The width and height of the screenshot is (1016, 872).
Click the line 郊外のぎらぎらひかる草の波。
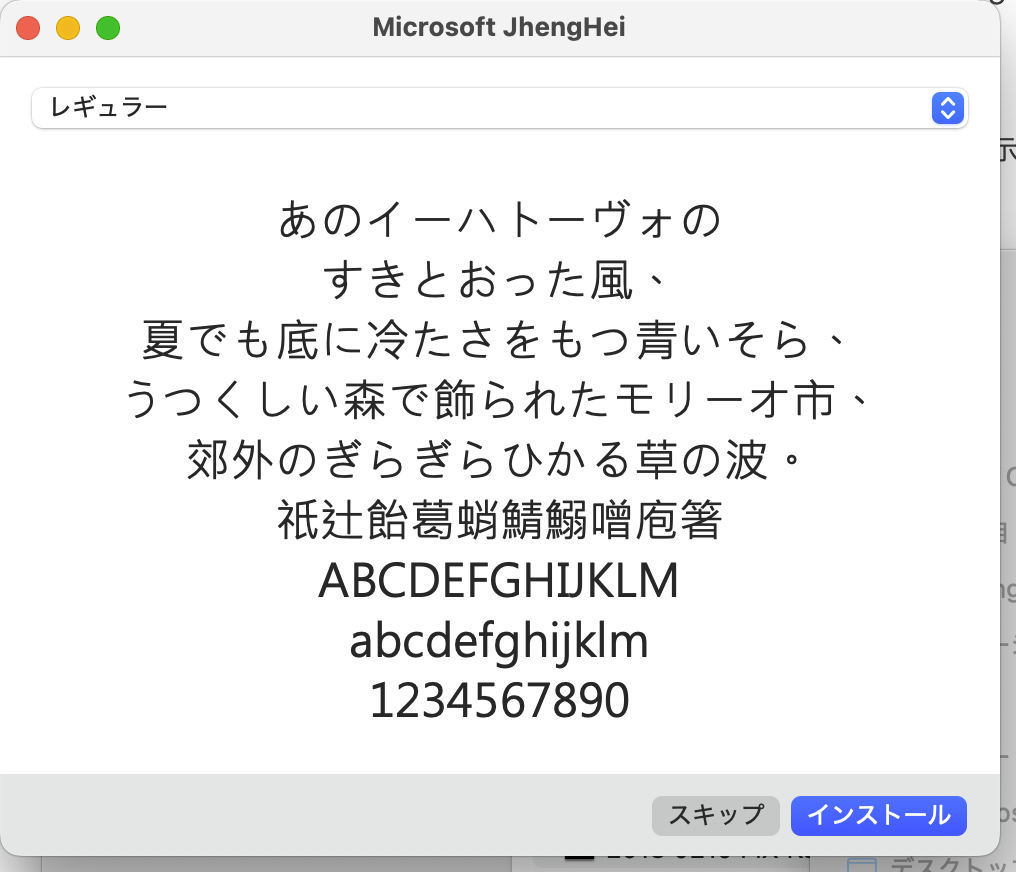498,461
